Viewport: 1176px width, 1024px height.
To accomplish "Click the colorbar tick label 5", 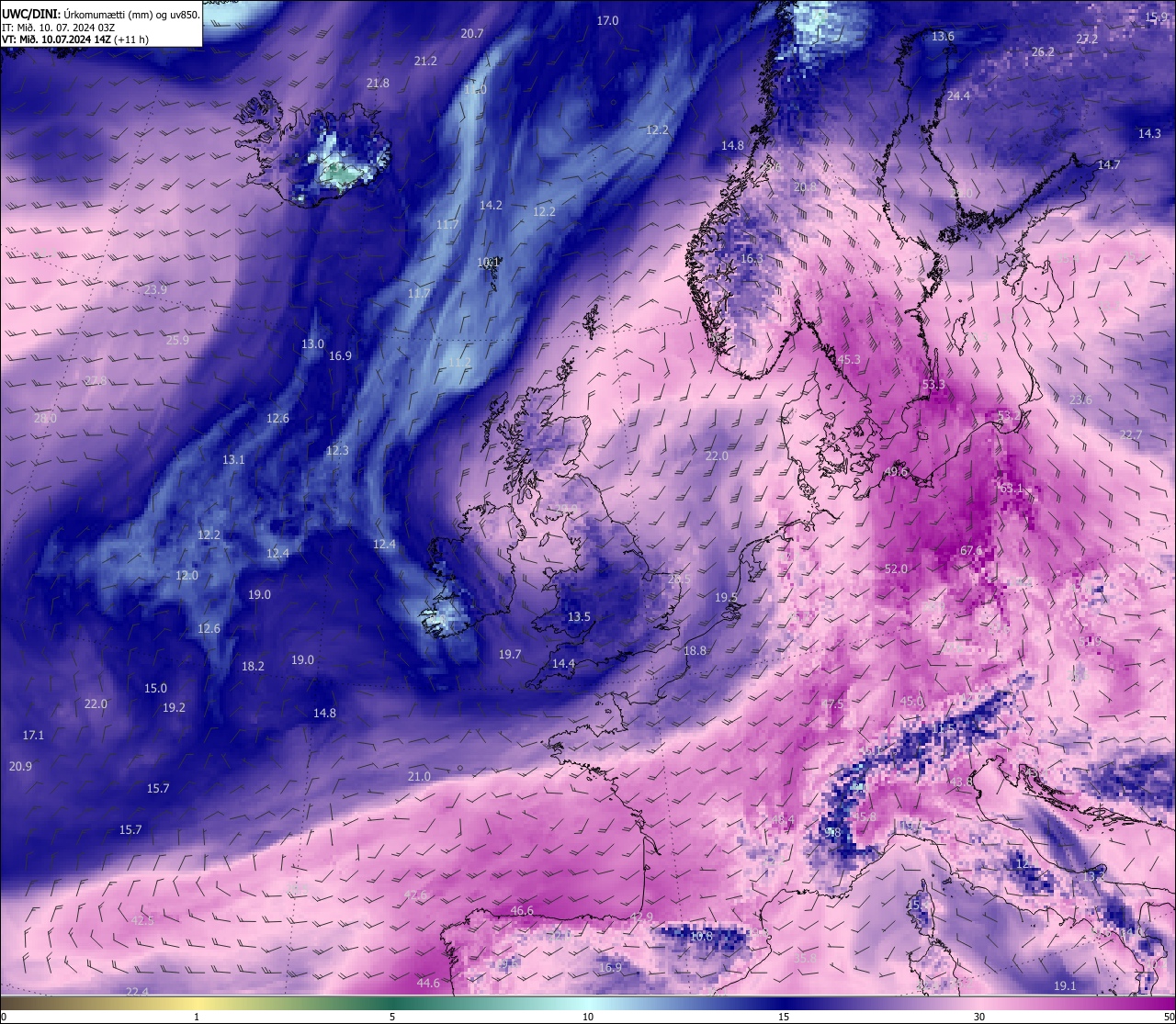I will 392,1017.
